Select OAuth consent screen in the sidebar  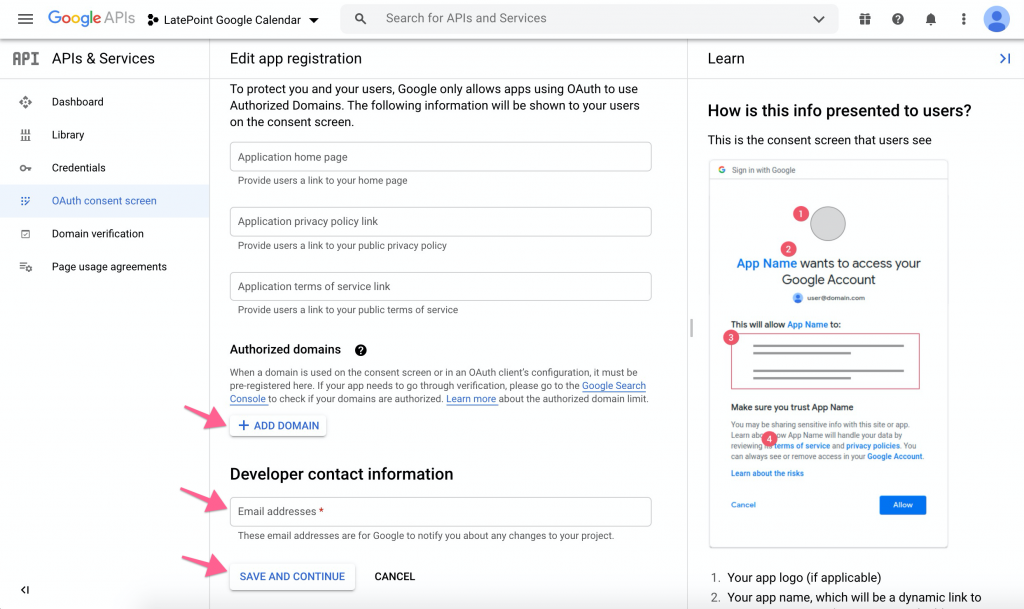(104, 201)
